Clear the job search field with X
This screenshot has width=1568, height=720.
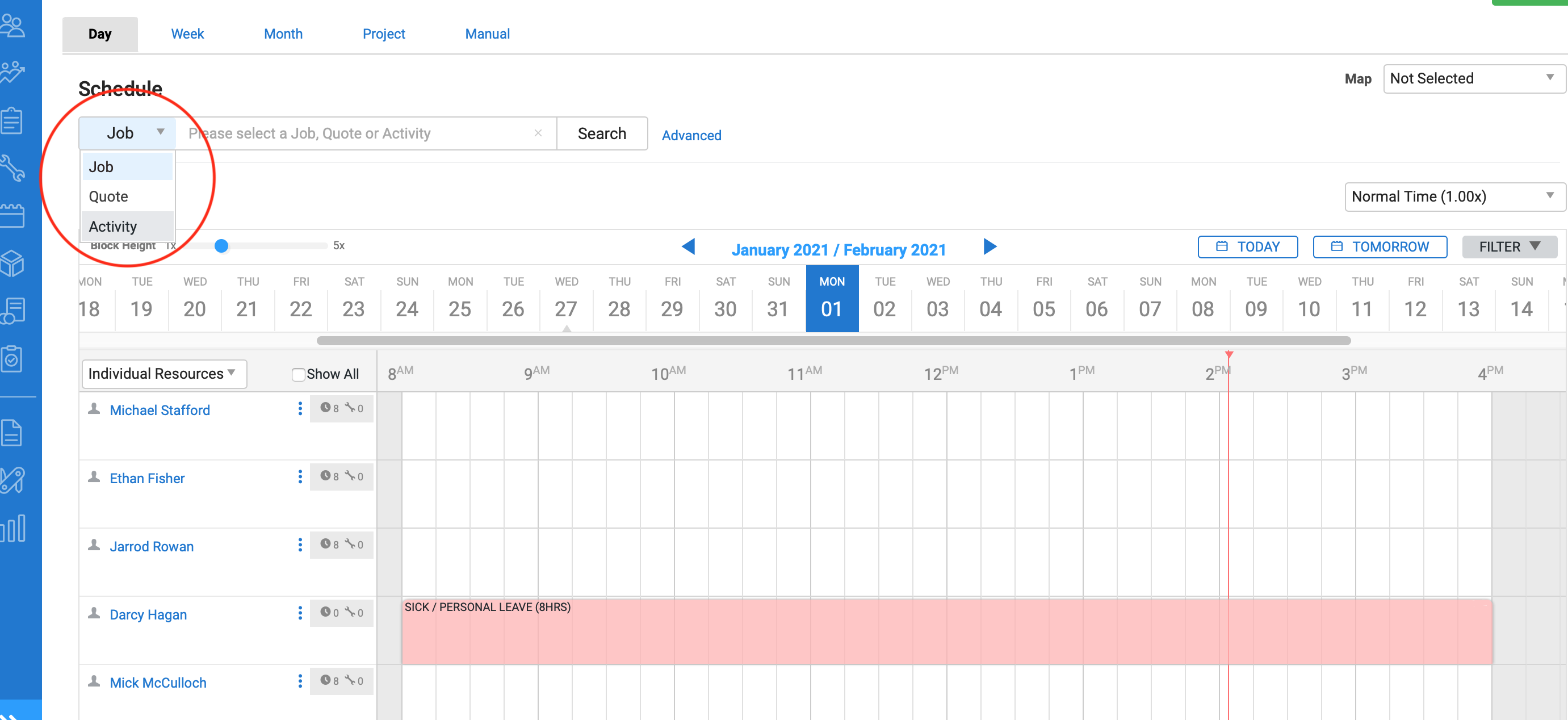point(538,133)
